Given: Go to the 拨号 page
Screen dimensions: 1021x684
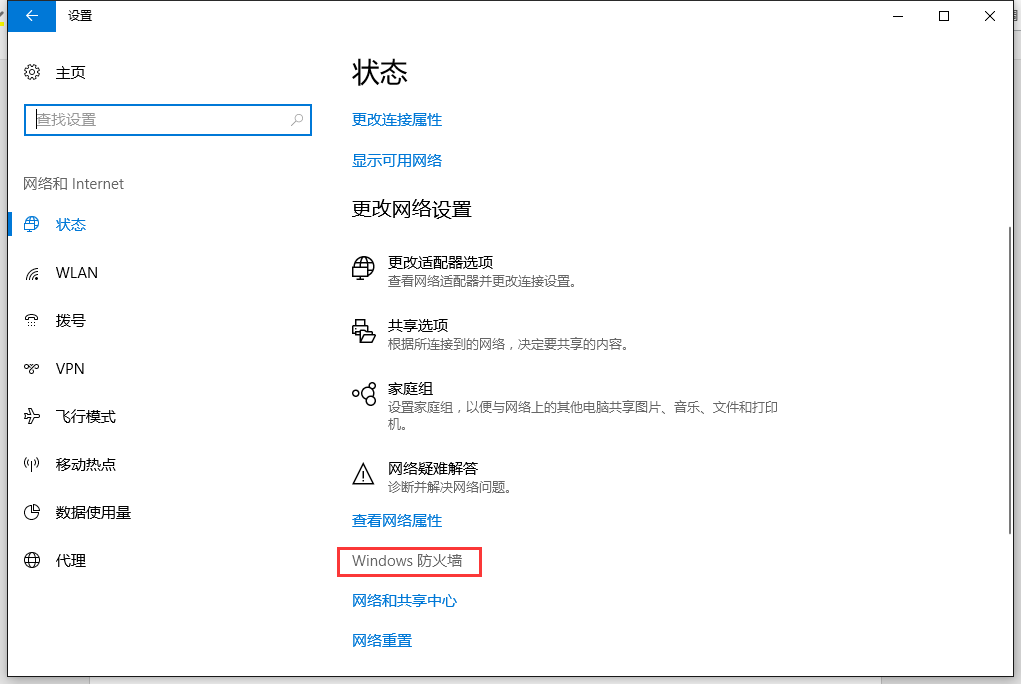Looking at the screenshot, I should (x=70, y=321).
